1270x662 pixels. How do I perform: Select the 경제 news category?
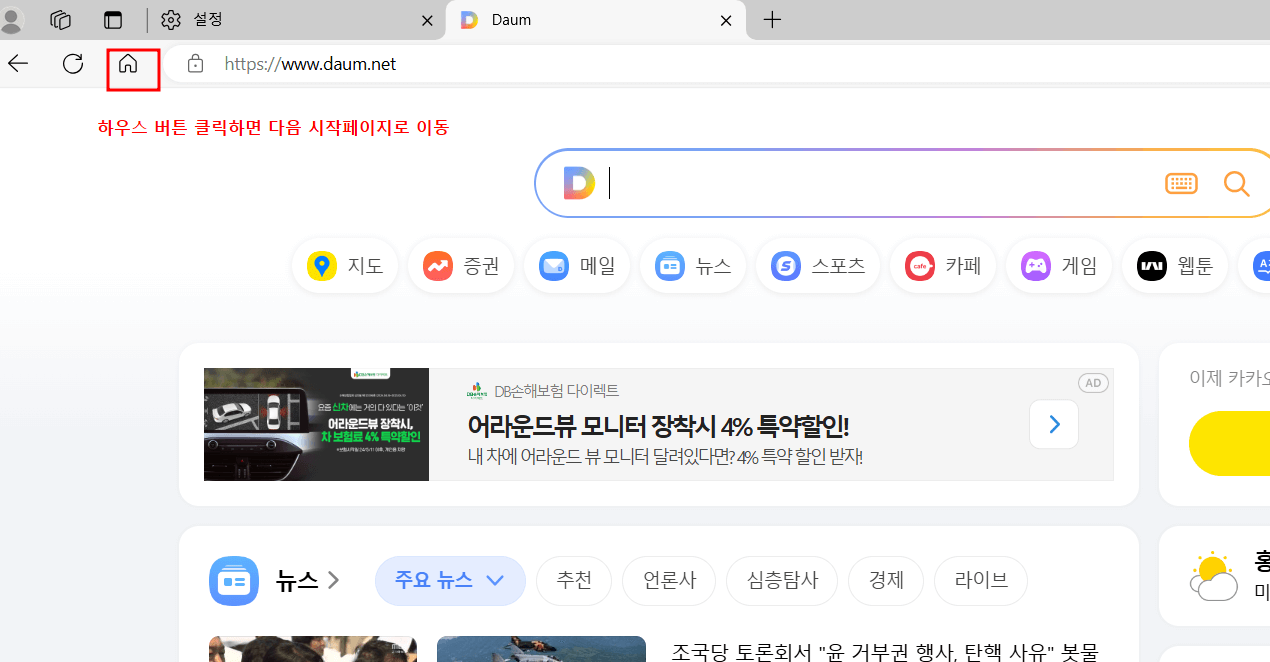click(885, 580)
